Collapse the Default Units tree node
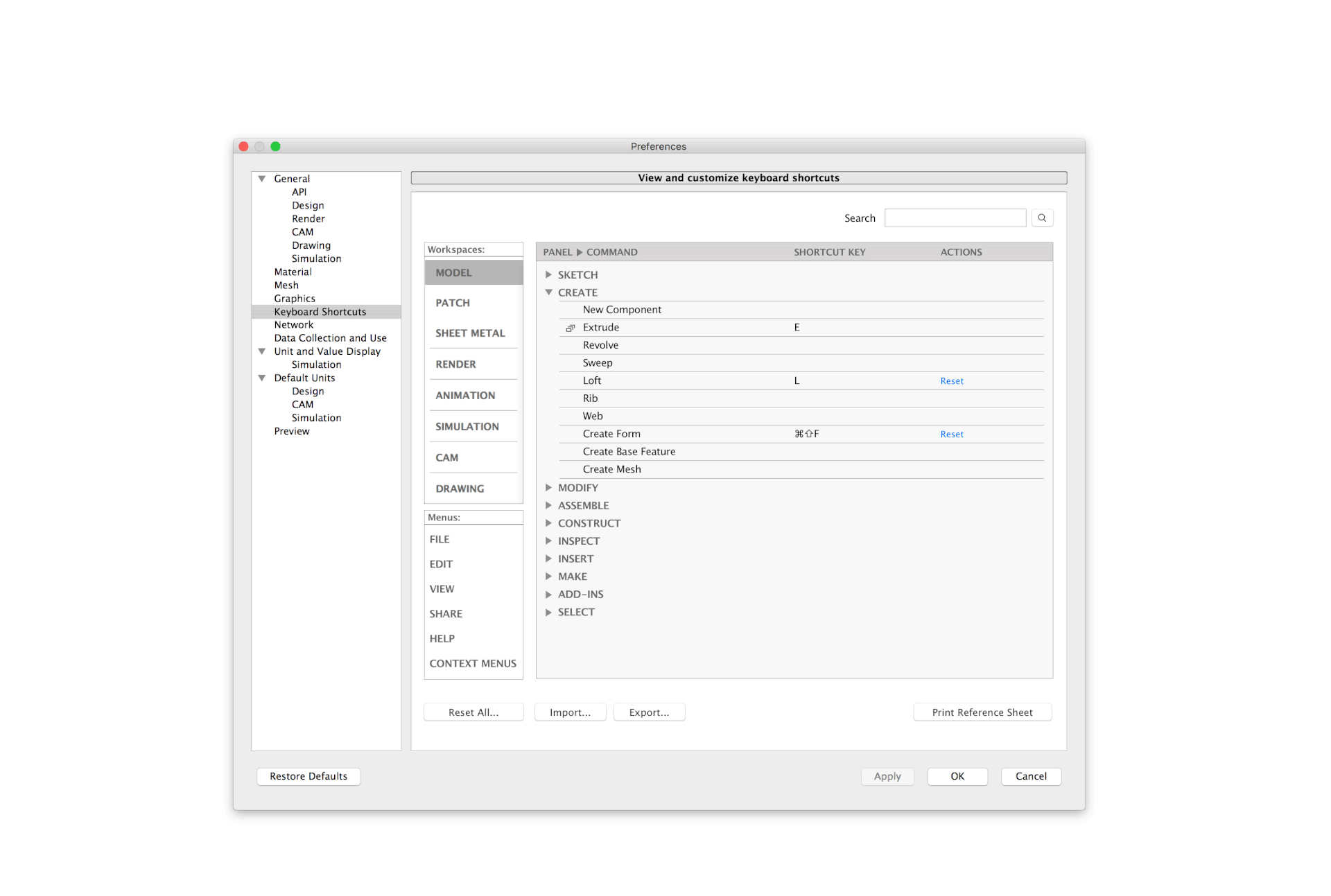 262,378
